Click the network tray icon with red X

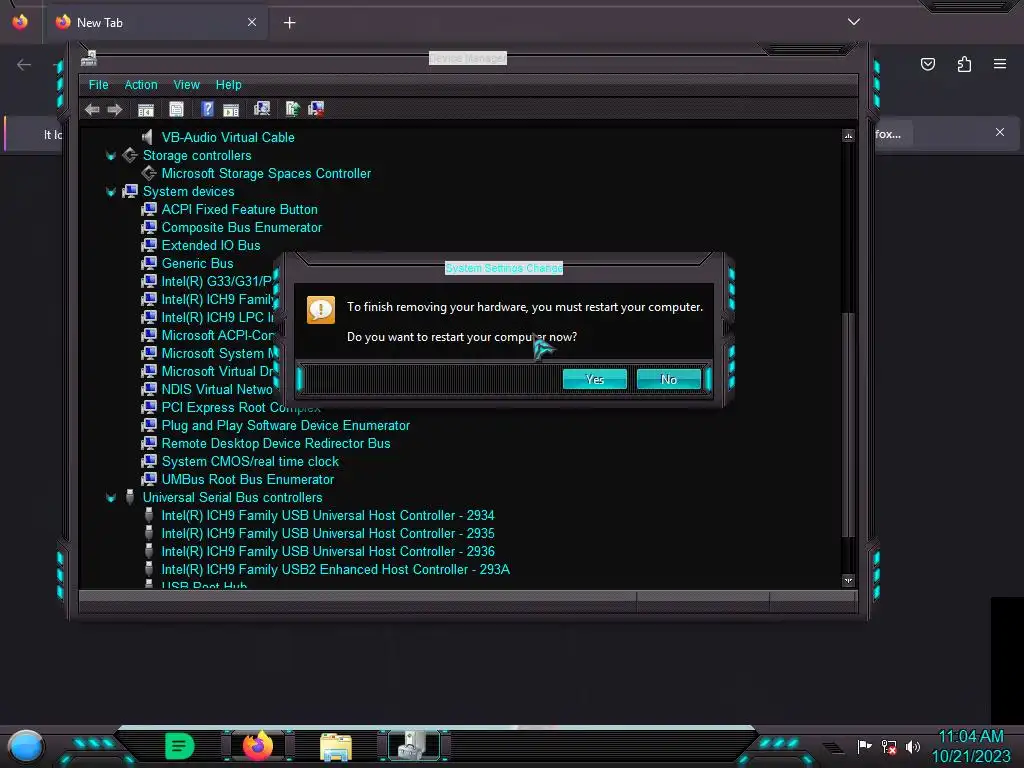coord(889,746)
